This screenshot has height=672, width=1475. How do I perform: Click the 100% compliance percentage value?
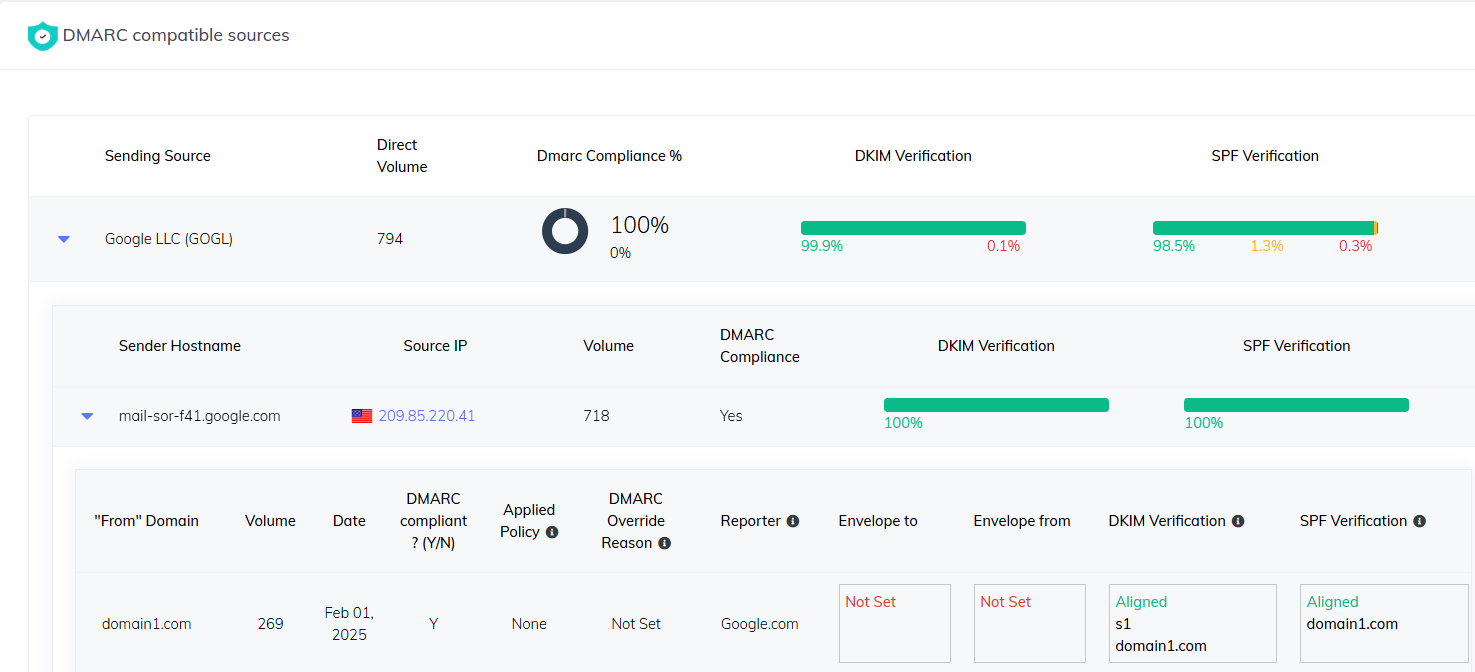point(640,225)
